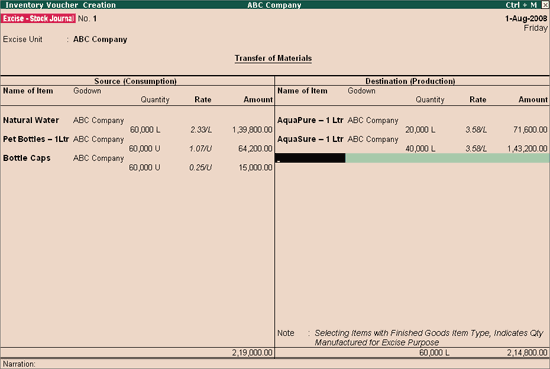Click the Destination (Production) column header
This screenshot has width=550, height=369.
[410, 81]
